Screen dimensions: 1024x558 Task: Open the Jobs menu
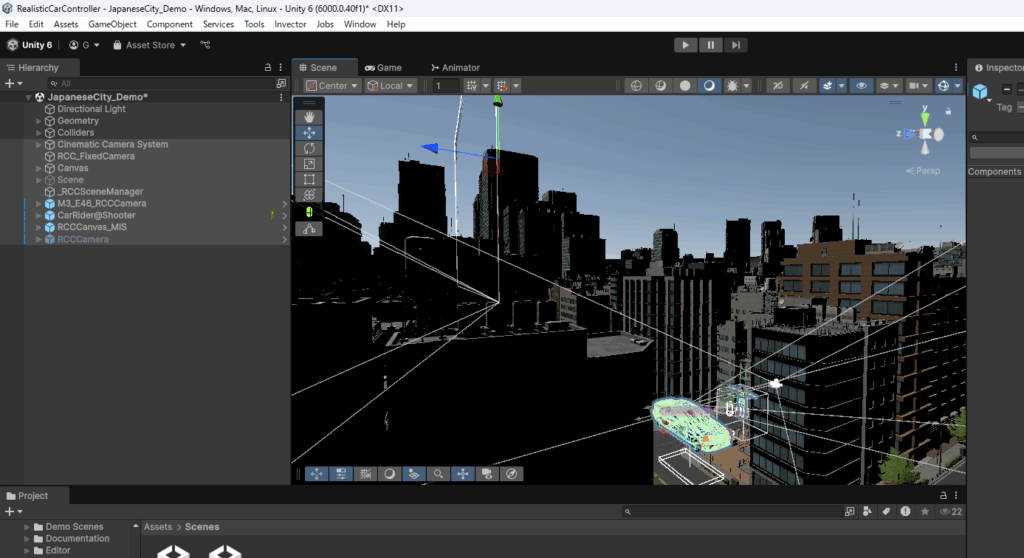pyautogui.click(x=325, y=24)
